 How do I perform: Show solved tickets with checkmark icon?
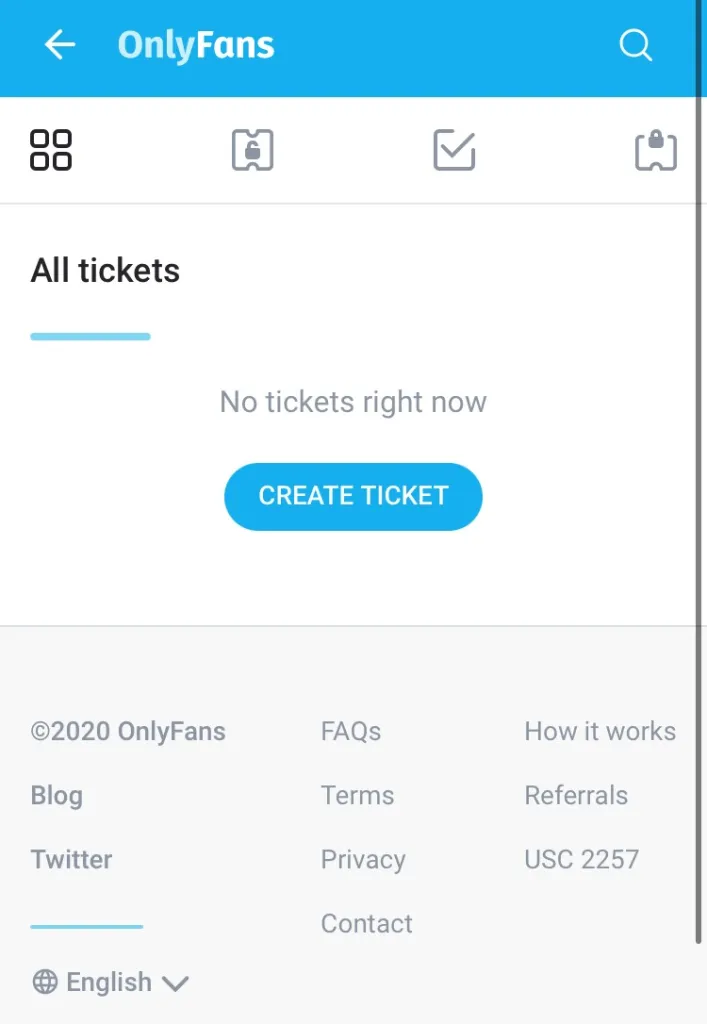454,150
